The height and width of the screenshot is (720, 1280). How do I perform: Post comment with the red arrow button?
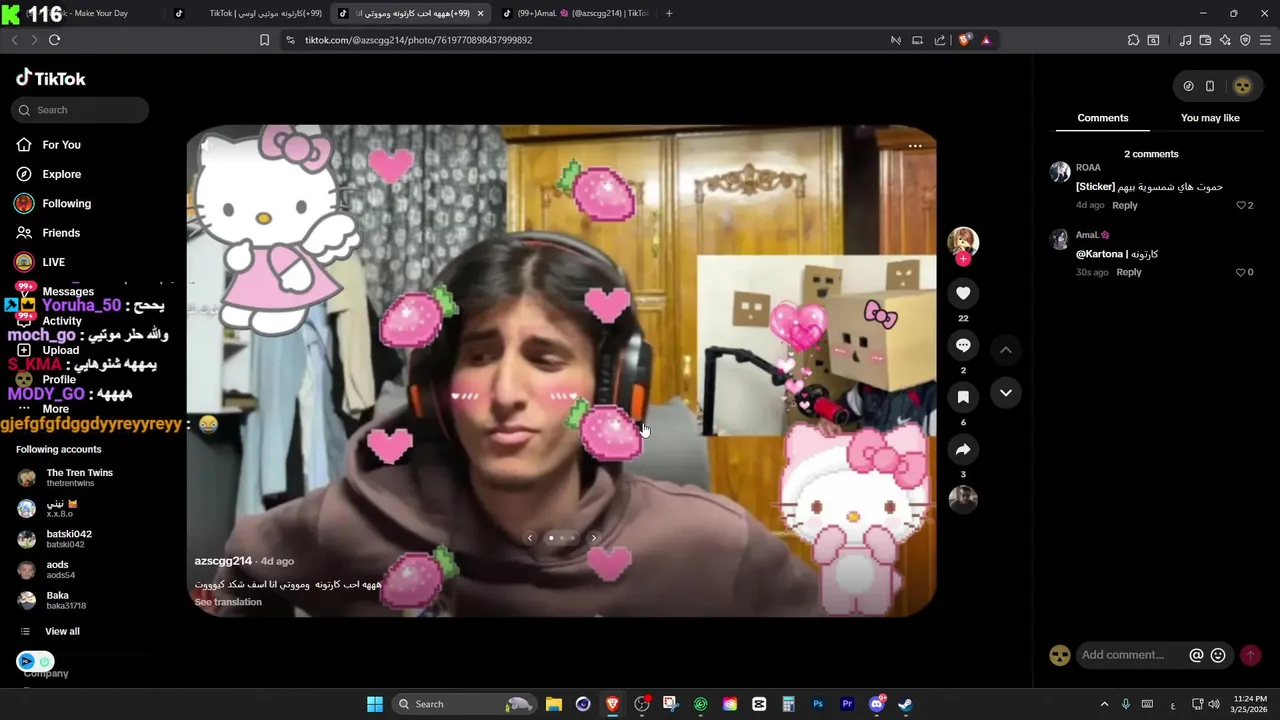(x=1250, y=655)
